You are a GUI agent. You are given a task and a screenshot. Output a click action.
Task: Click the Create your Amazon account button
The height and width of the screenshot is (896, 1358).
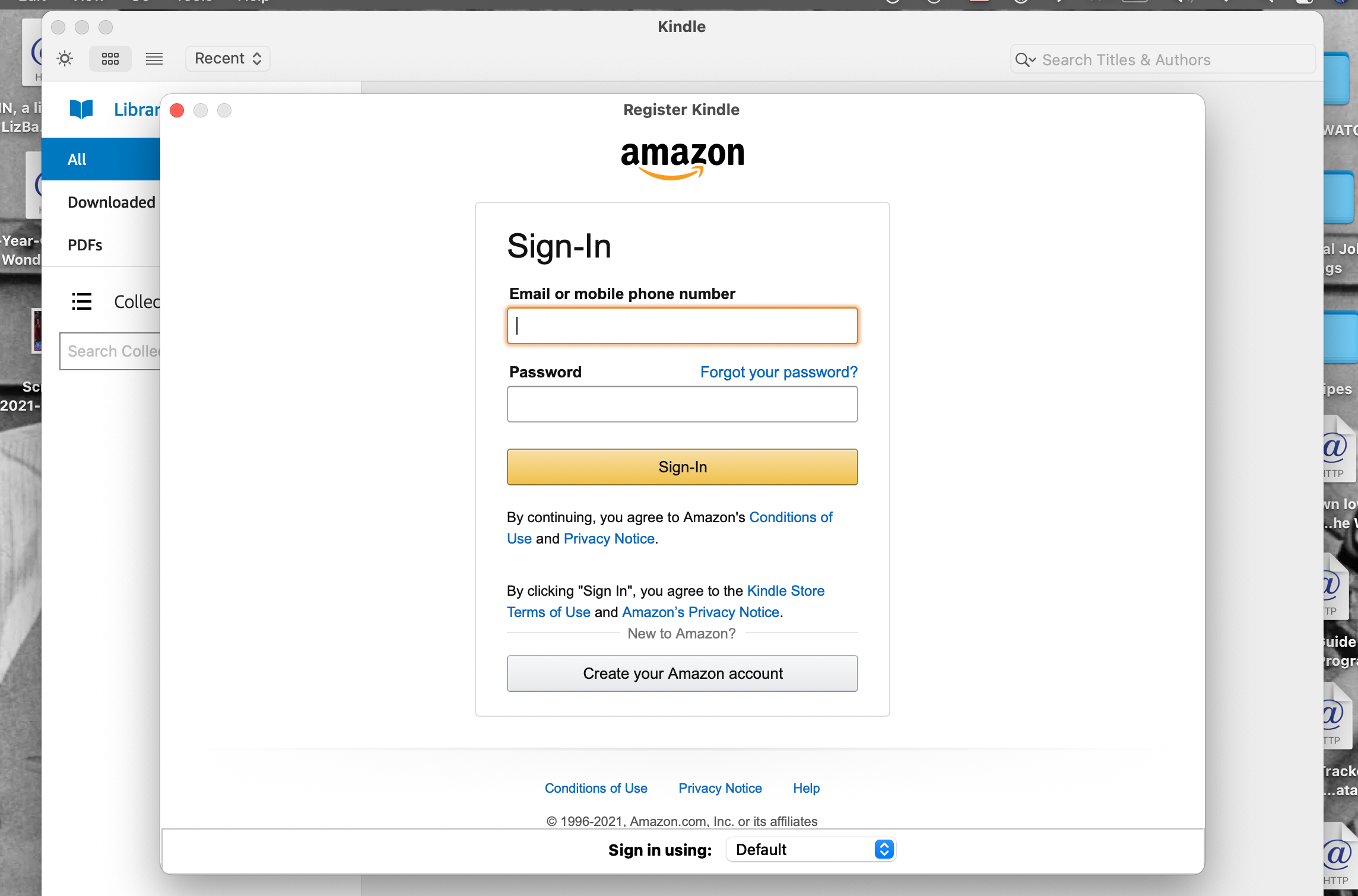click(682, 673)
